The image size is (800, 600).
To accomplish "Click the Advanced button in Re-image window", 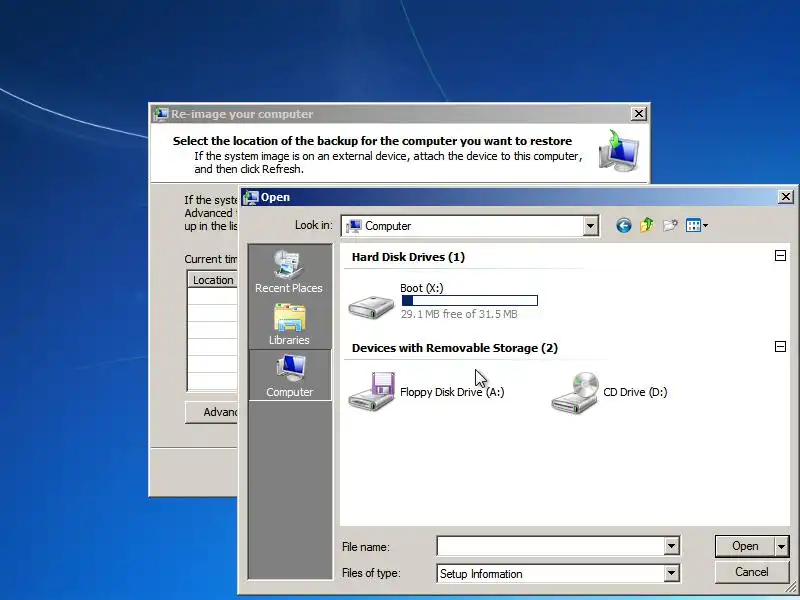I will [x=212, y=412].
